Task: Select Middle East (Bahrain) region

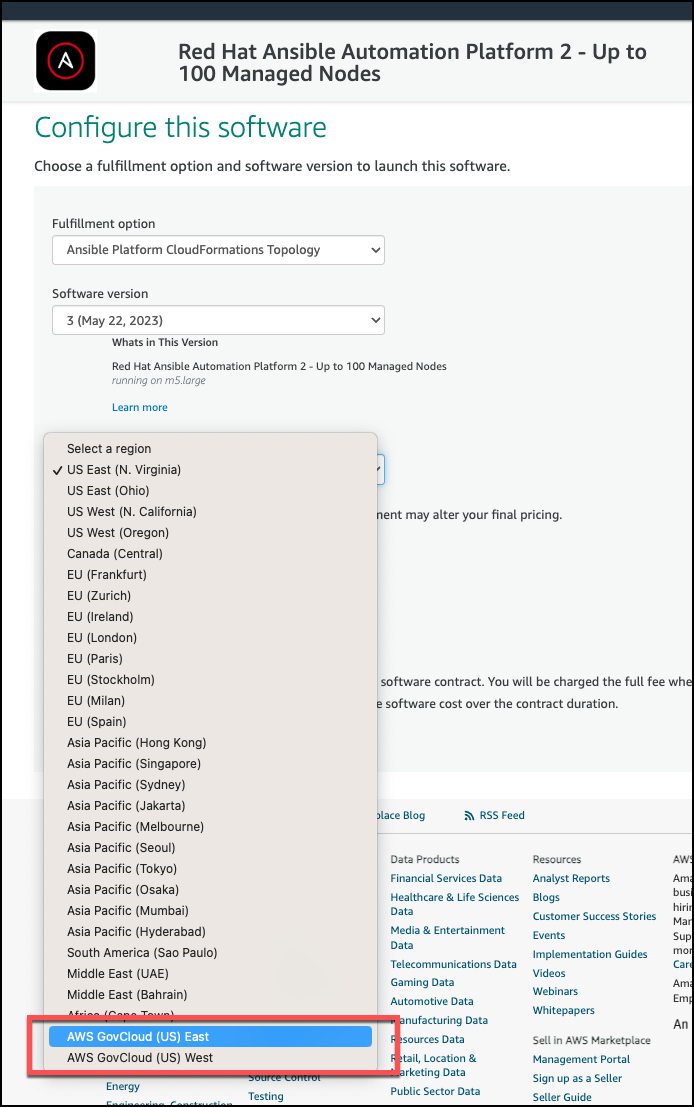Action: point(210,995)
